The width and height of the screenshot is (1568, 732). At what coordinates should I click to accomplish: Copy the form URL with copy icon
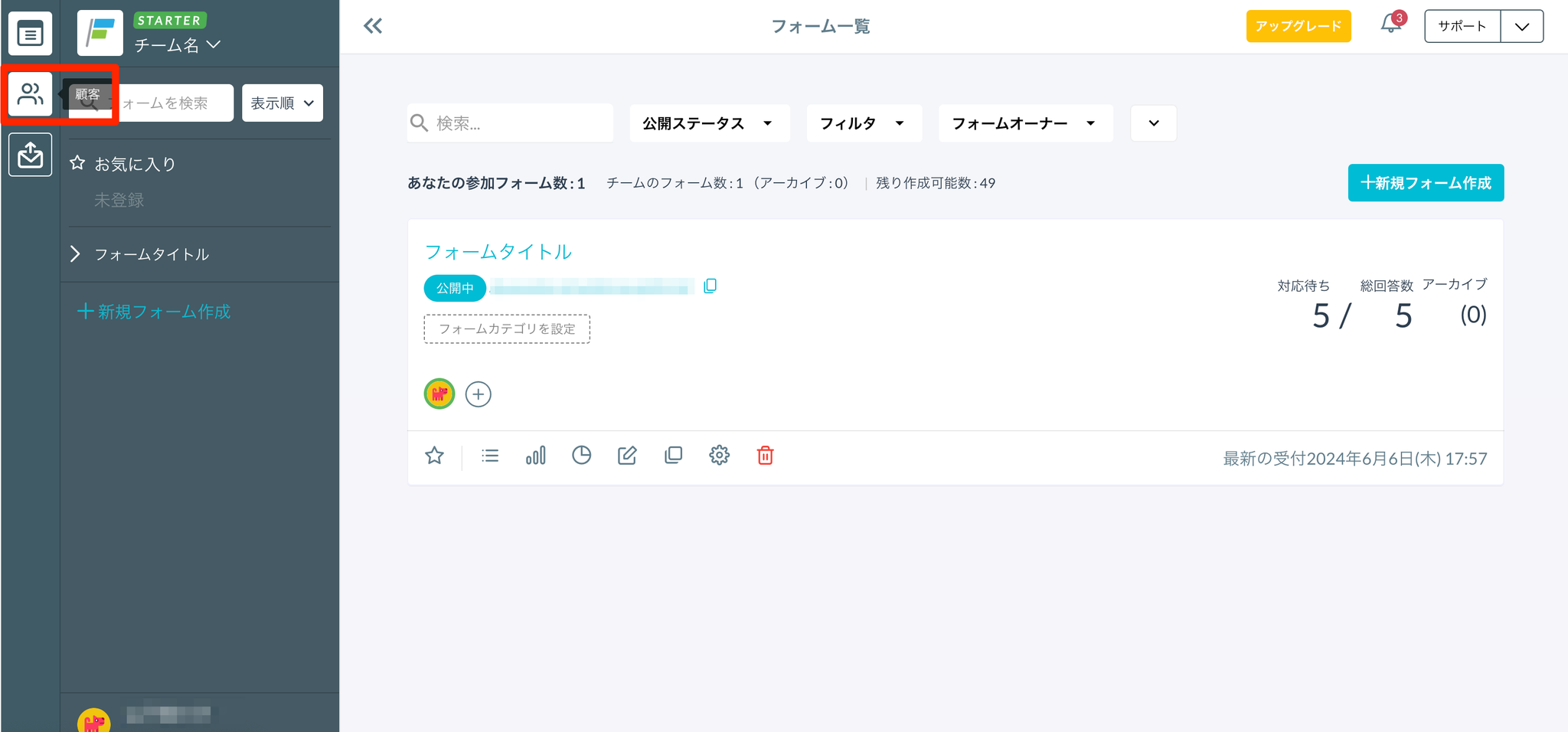(x=710, y=286)
